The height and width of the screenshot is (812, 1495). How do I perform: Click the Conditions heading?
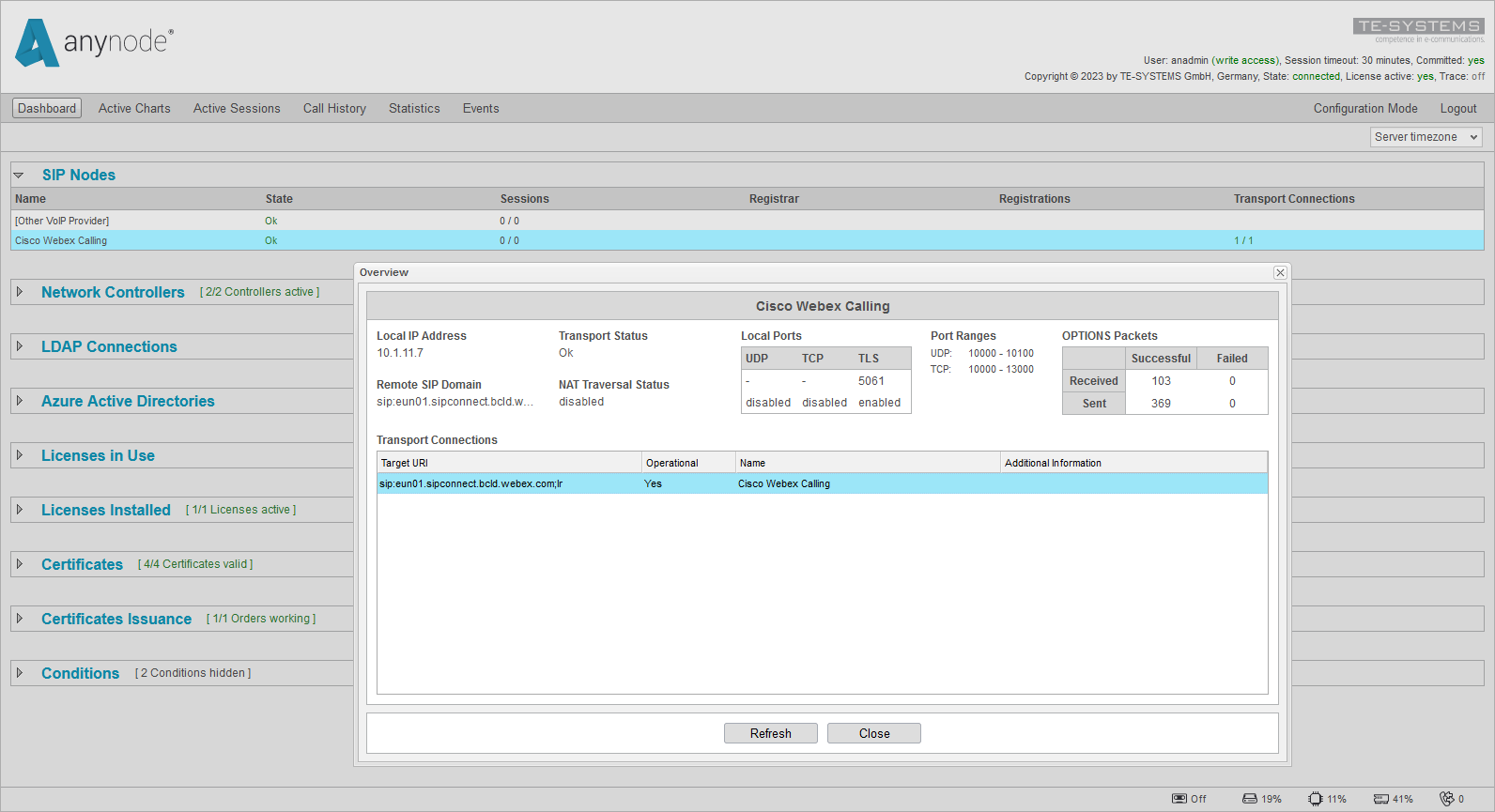[x=80, y=673]
